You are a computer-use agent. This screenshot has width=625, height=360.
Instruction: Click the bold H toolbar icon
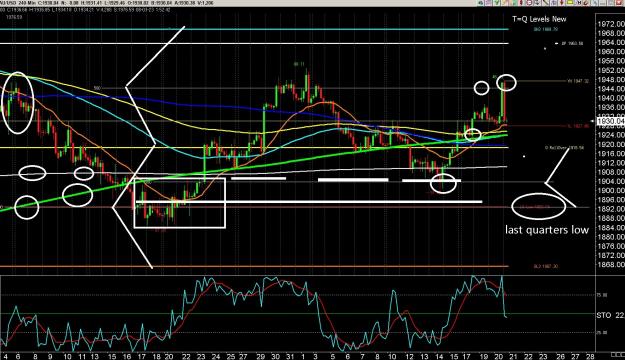pyautogui.click(x=580, y=2)
